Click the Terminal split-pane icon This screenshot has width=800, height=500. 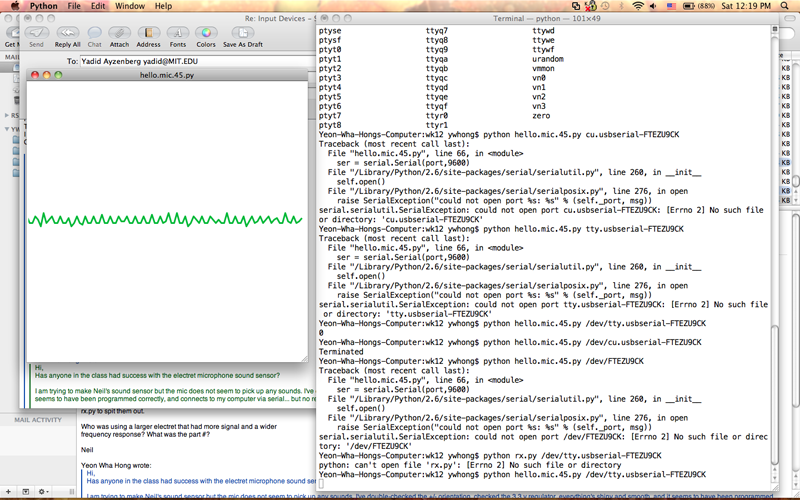coord(774,29)
